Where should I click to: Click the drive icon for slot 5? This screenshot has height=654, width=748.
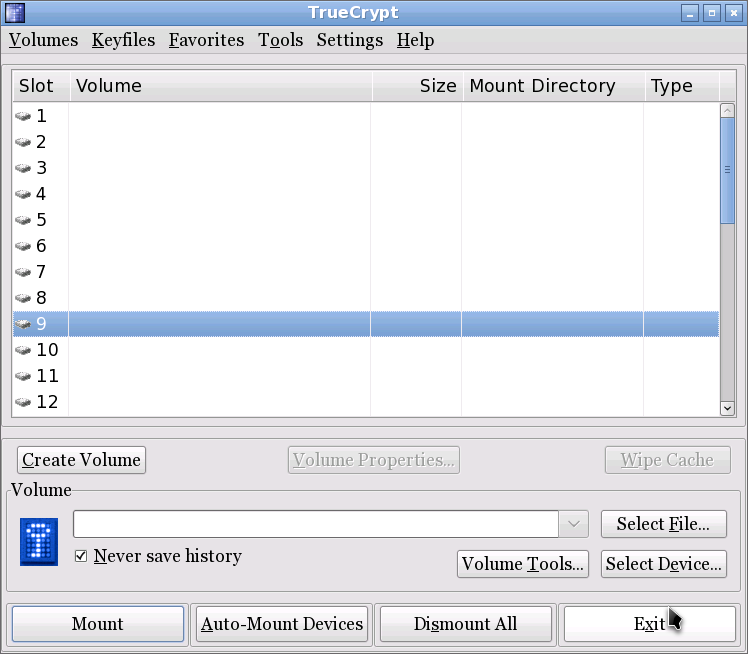point(23,220)
